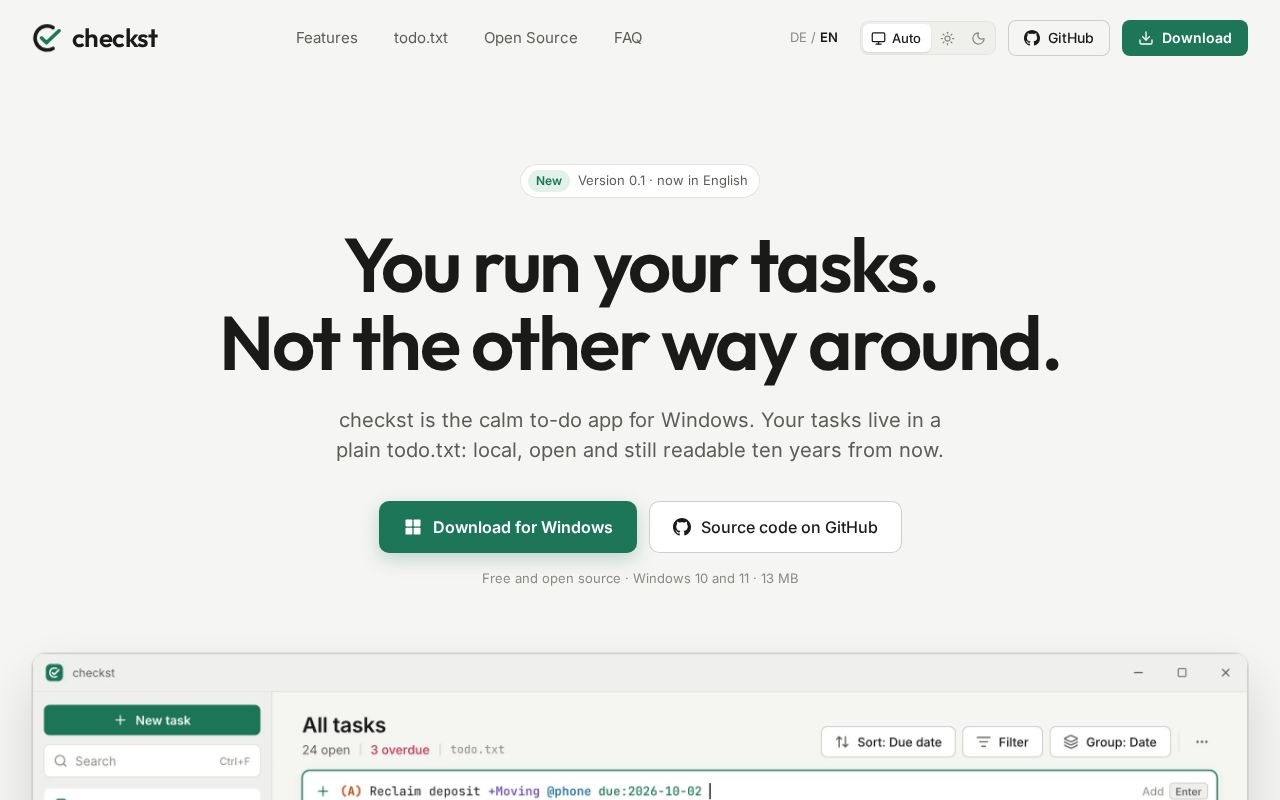
Task: Click the '24 open' count text
Action: click(326, 750)
